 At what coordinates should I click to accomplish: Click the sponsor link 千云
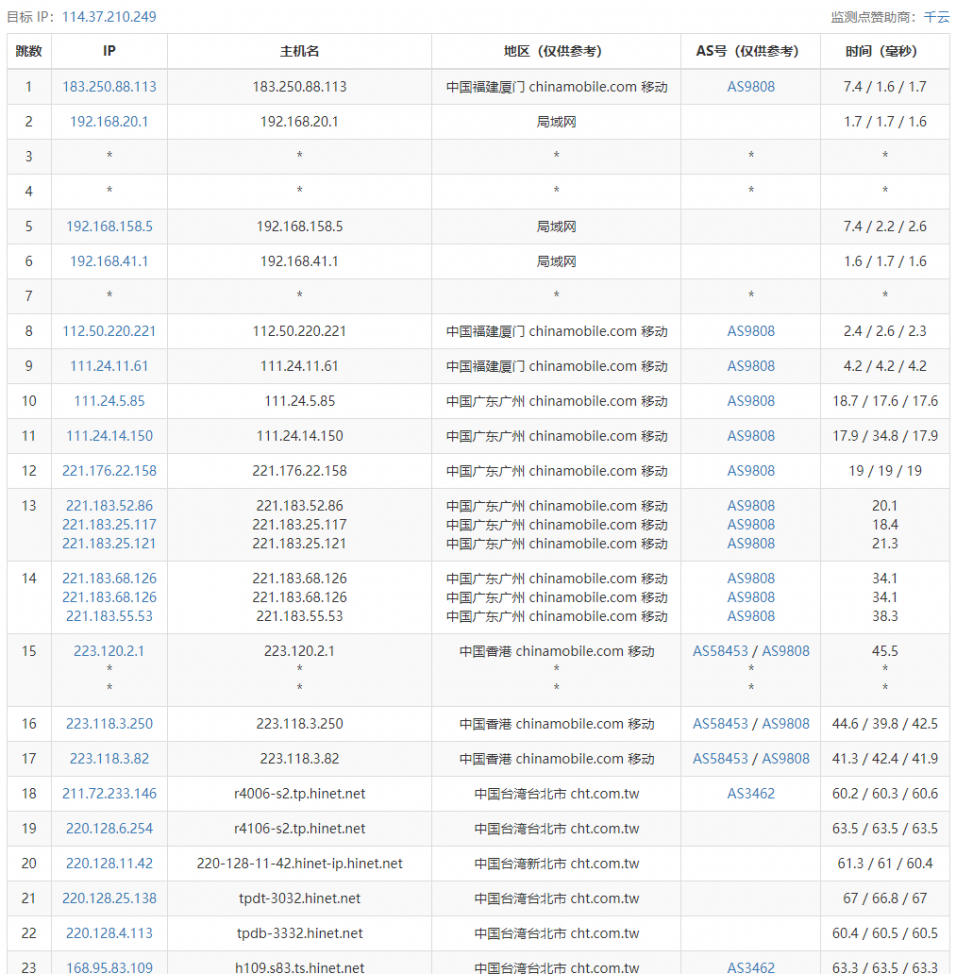[936, 17]
